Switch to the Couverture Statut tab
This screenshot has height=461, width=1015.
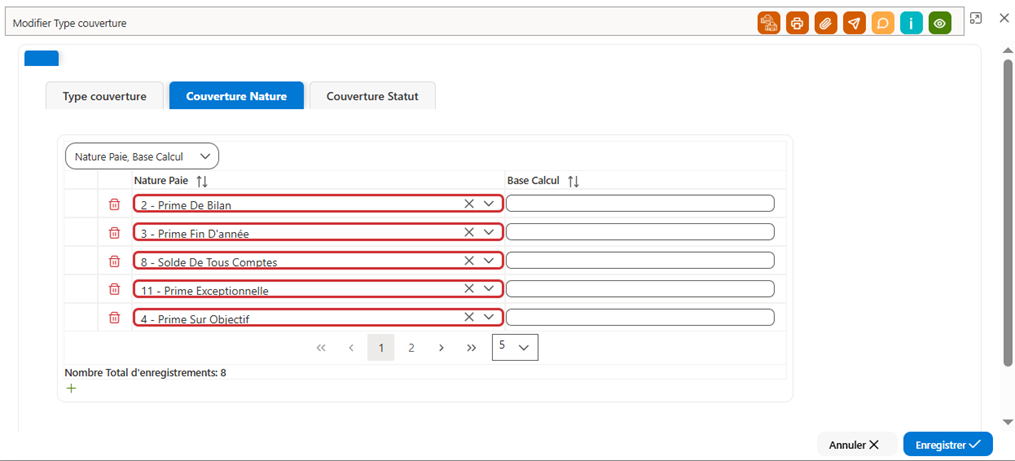point(372,96)
